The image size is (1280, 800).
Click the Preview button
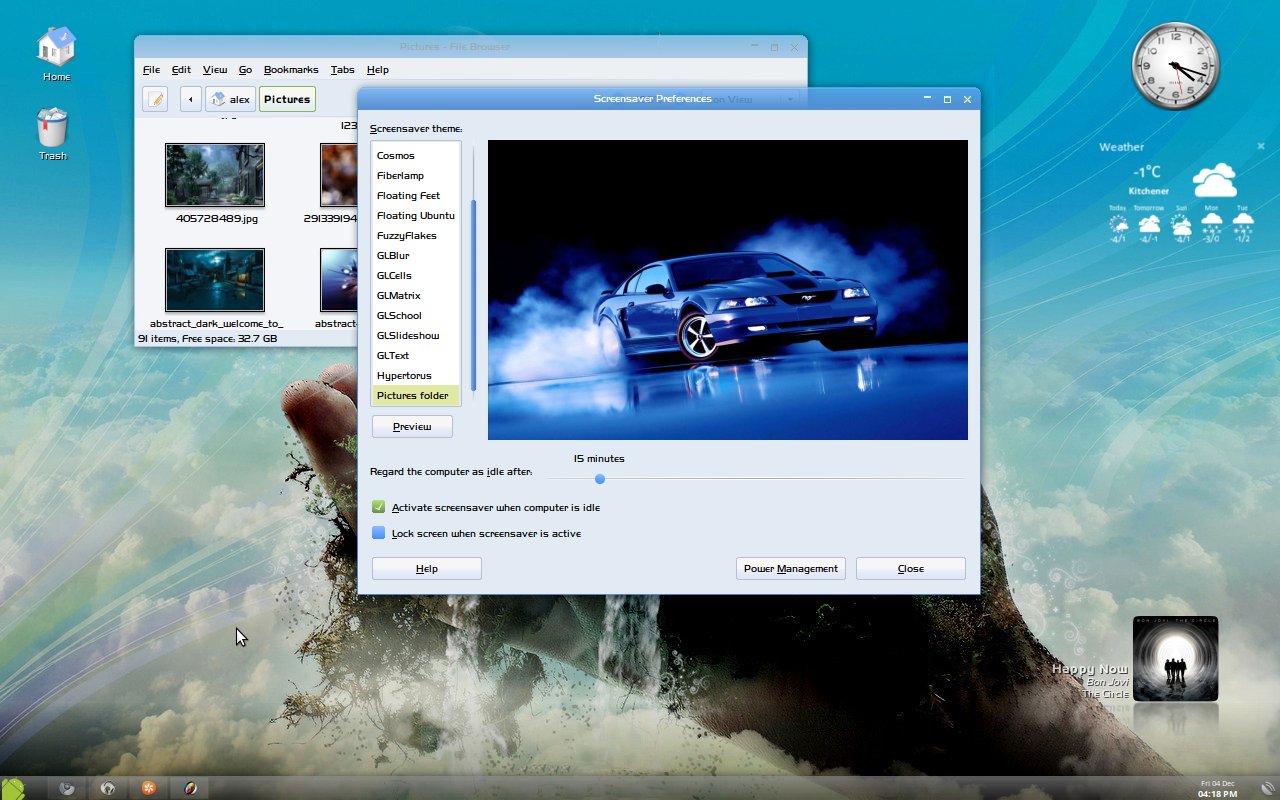coord(412,427)
